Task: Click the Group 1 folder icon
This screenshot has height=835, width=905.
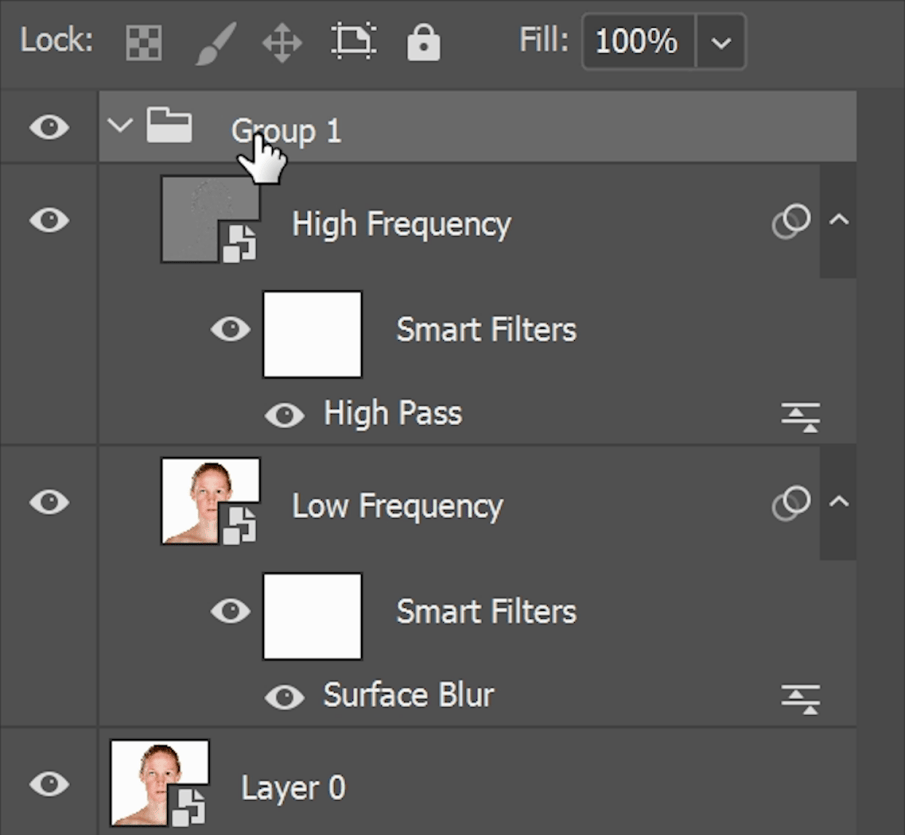Action: point(169,127)
